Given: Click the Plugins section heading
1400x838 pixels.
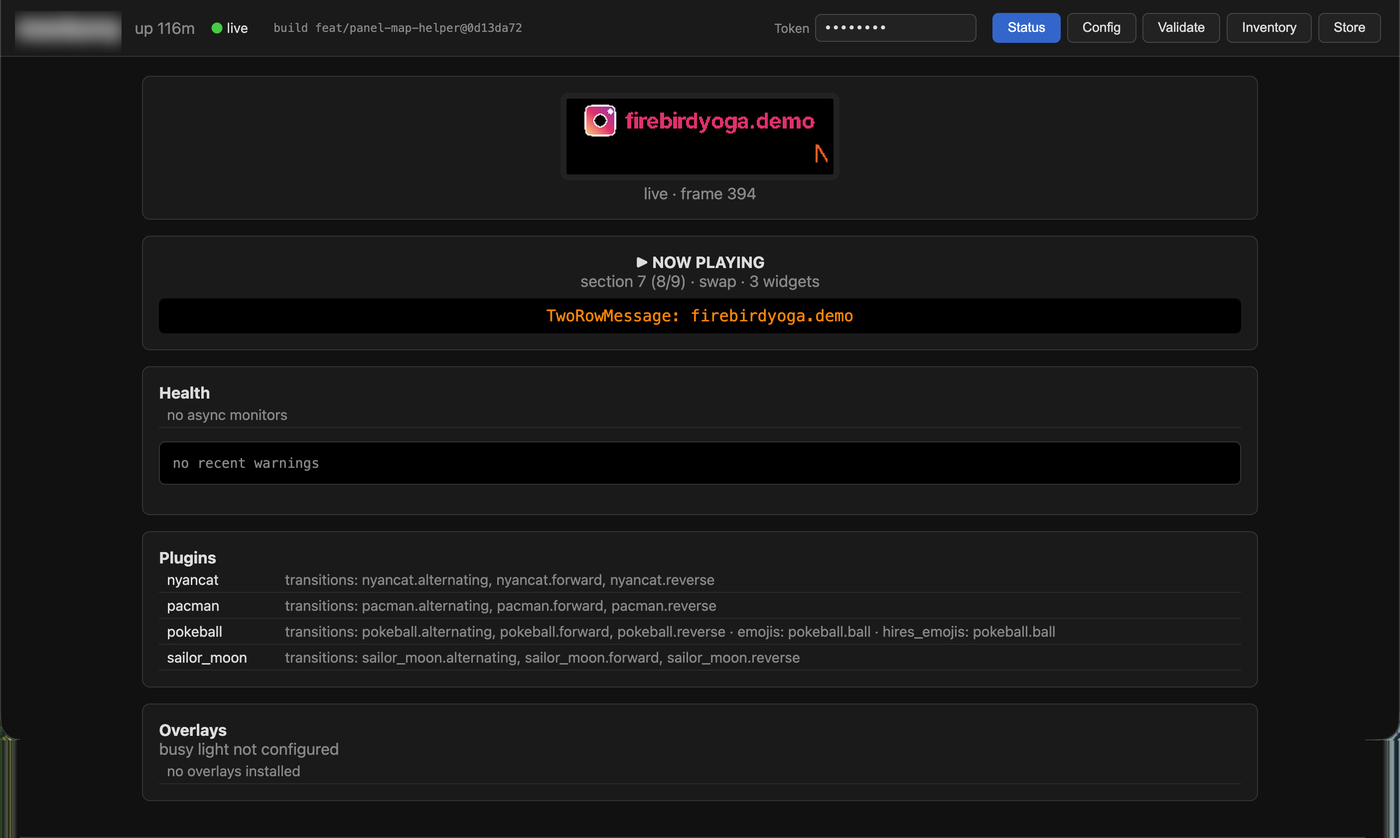Looking at the screenshot, I should pyautogui.click(x=188, y=558).
